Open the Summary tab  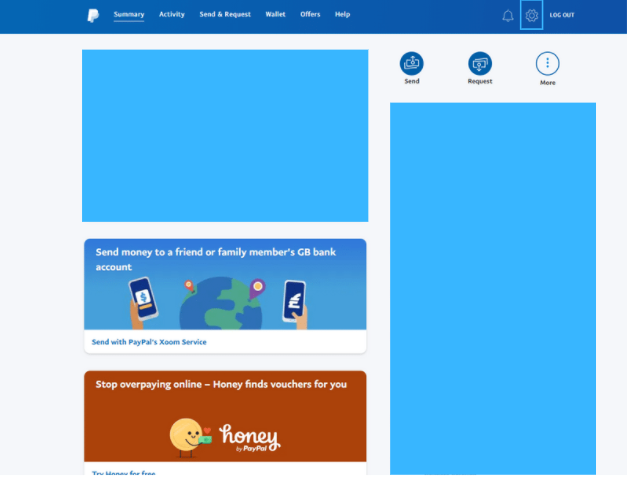pyautogui.click(x=129, y=14)
